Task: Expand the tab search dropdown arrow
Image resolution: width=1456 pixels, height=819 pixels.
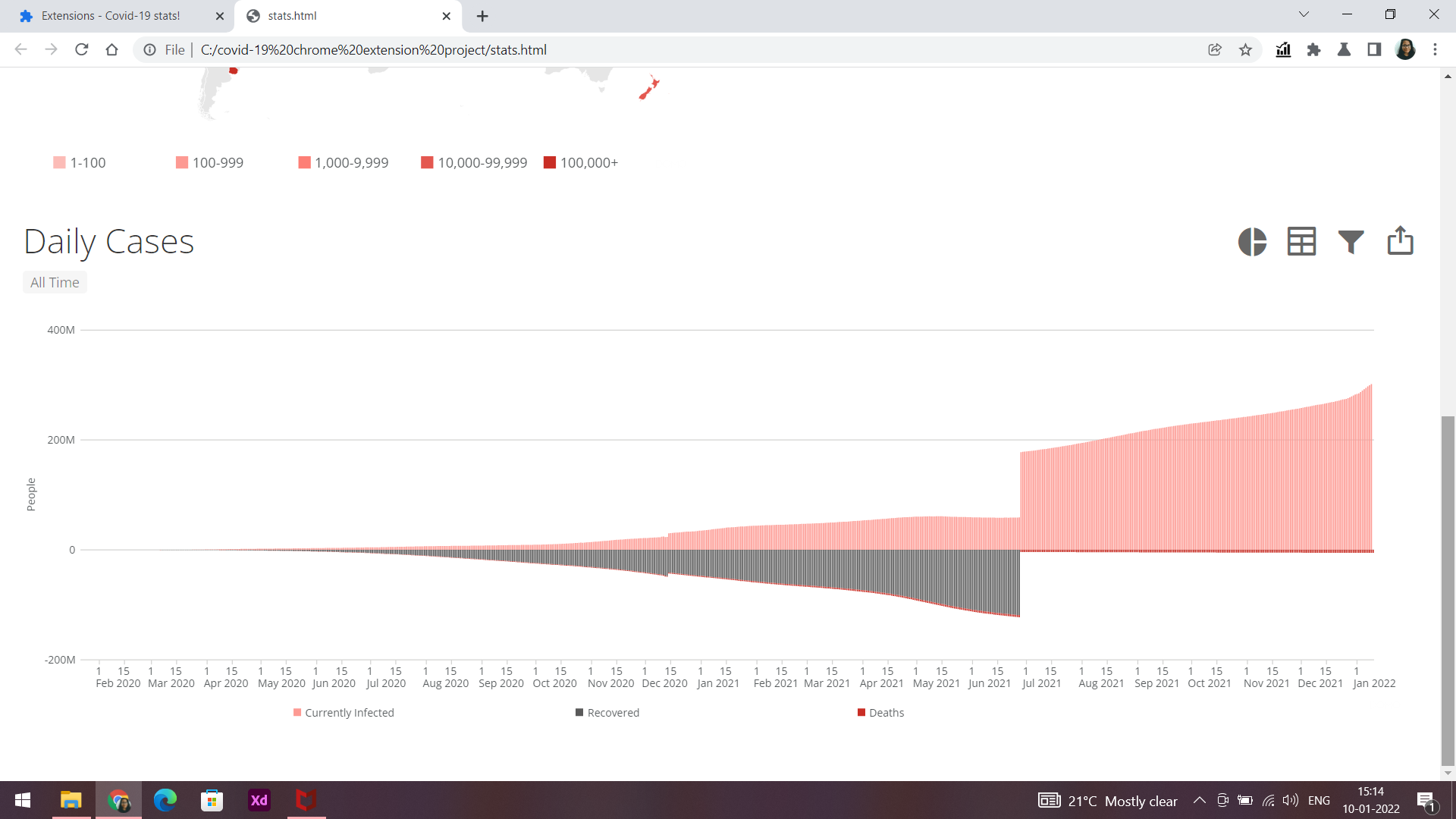Action: point(1304,14)
